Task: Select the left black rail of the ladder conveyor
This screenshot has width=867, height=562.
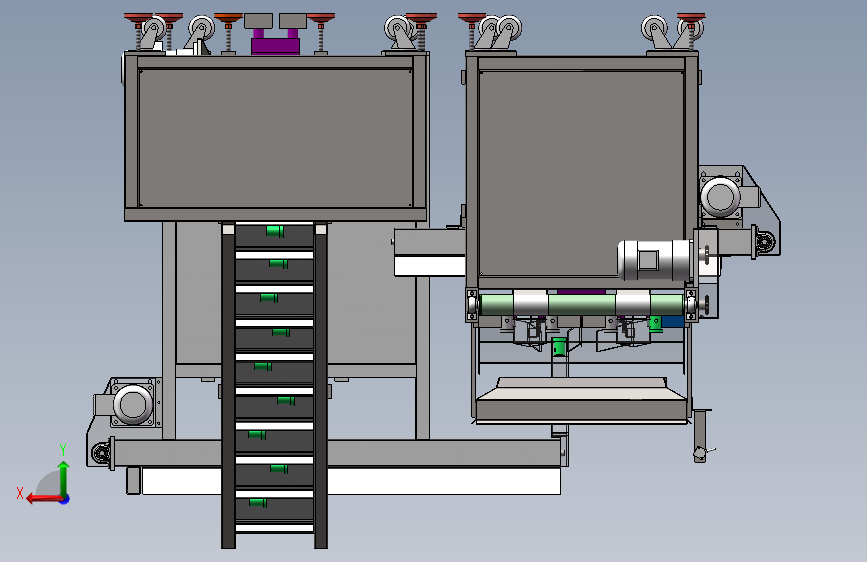Action: coord(228,386)
